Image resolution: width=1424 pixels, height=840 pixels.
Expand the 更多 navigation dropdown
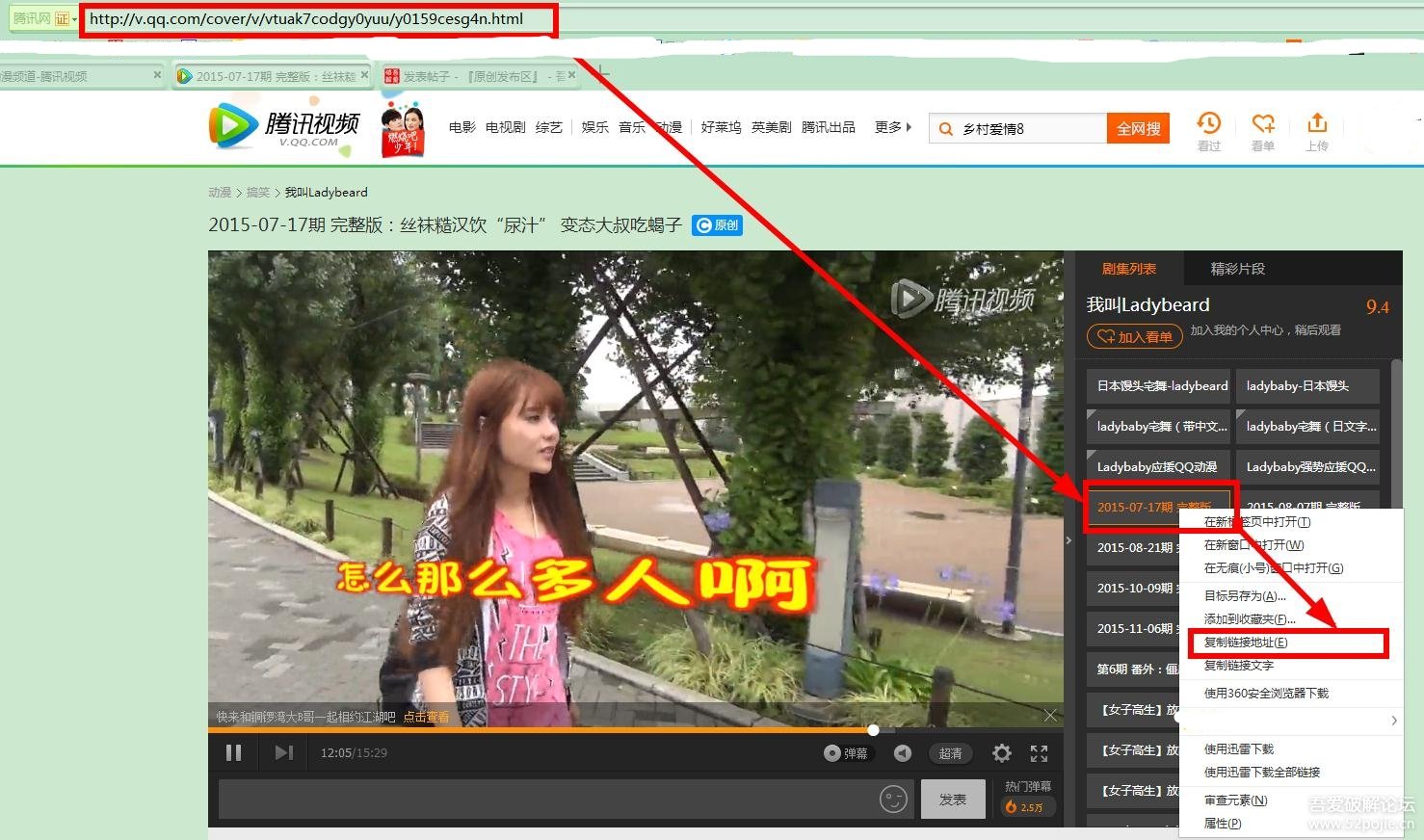click(x=892, y=127)
